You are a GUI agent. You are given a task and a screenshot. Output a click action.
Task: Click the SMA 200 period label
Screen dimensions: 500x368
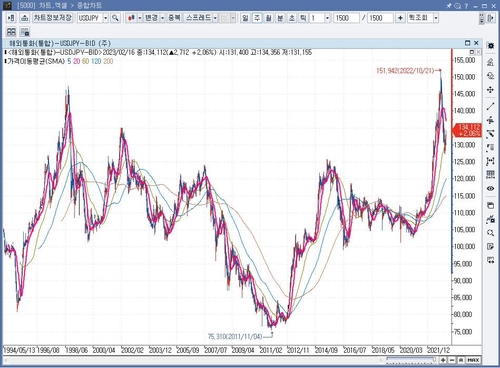(x=108, y=61)
